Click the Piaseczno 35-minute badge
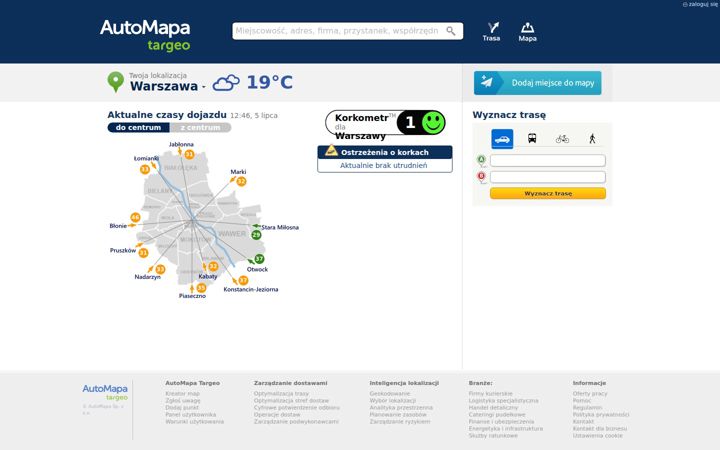The height and width of the screenshot is (450, 720). (201, 288)
